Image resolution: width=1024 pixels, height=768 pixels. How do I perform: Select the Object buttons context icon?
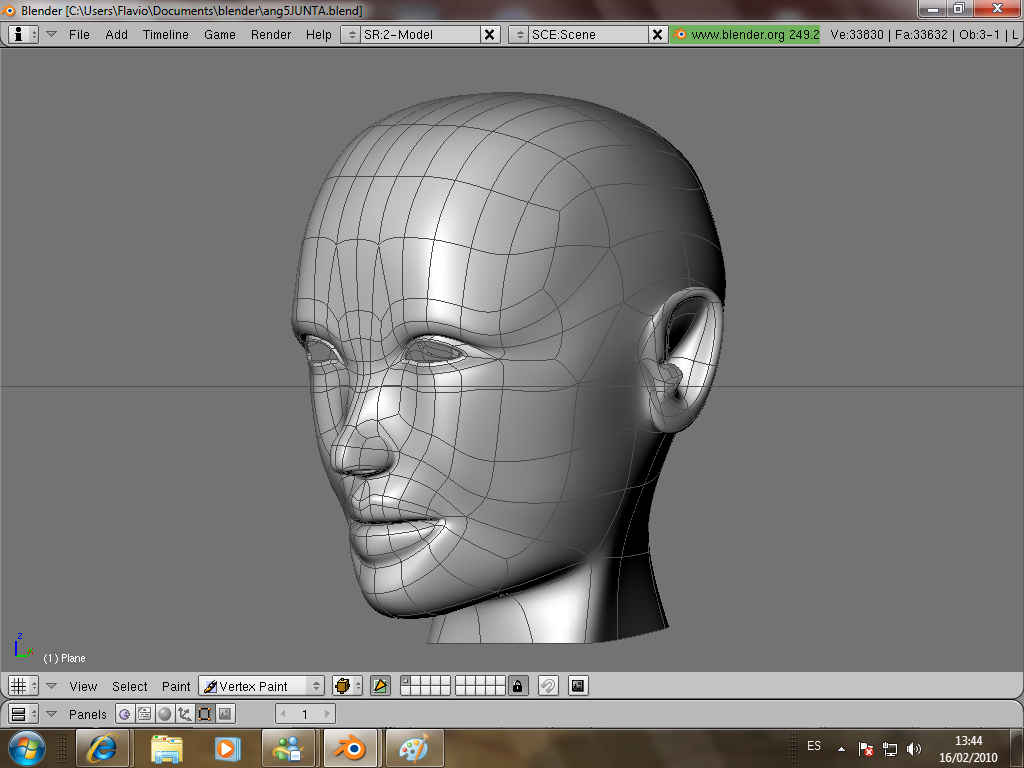click(x=184, y=714)
